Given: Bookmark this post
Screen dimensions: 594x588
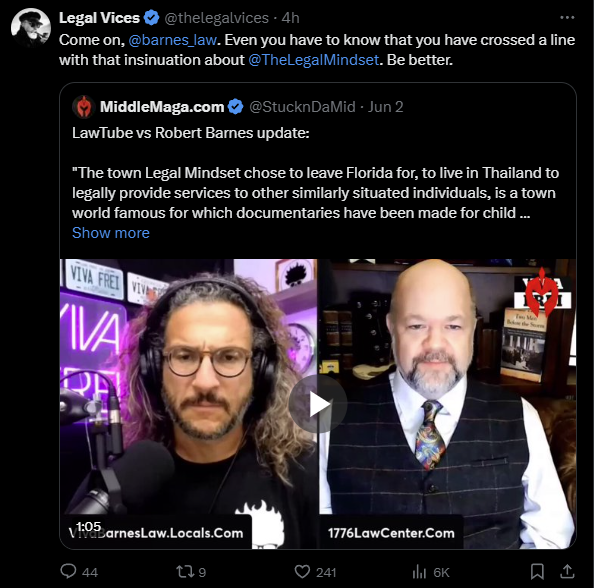Looking at the screenshot, I should click(x=537, y=572).
